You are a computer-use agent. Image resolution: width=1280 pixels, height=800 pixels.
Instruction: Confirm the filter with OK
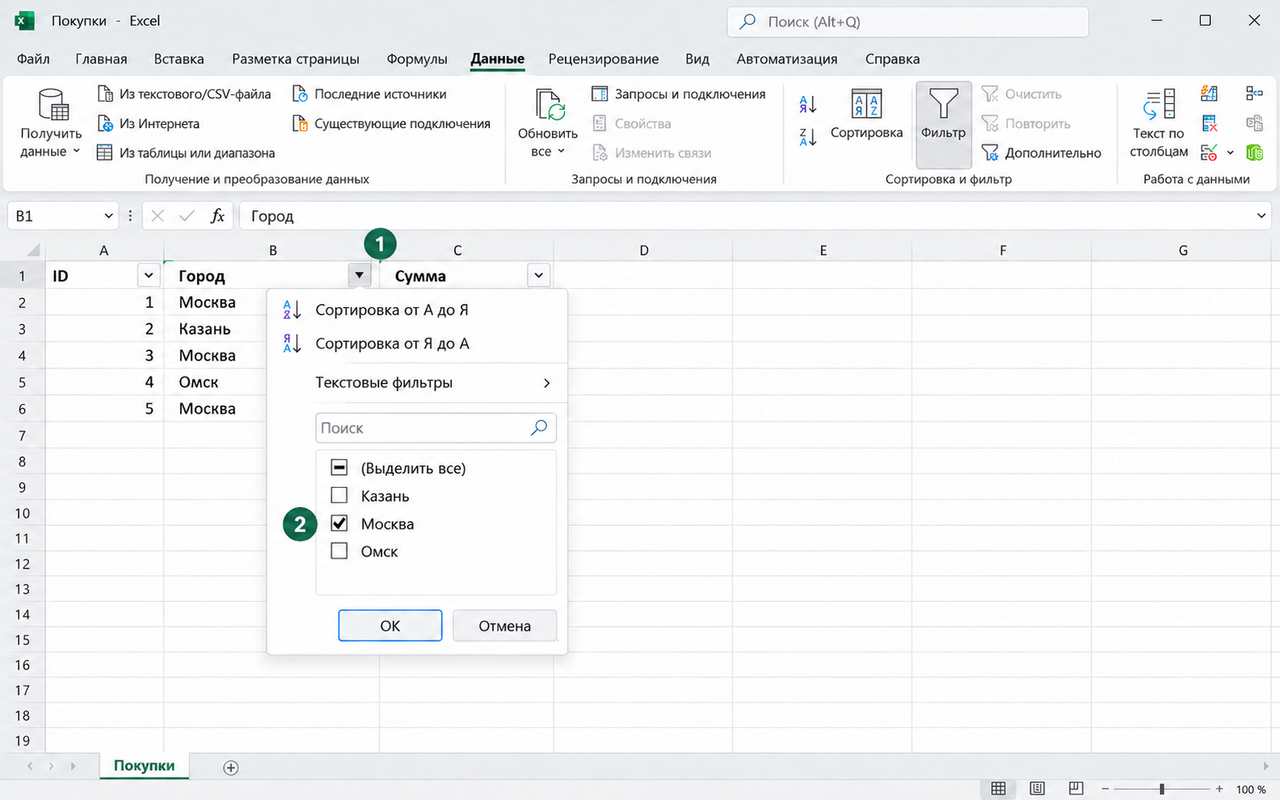390,626
